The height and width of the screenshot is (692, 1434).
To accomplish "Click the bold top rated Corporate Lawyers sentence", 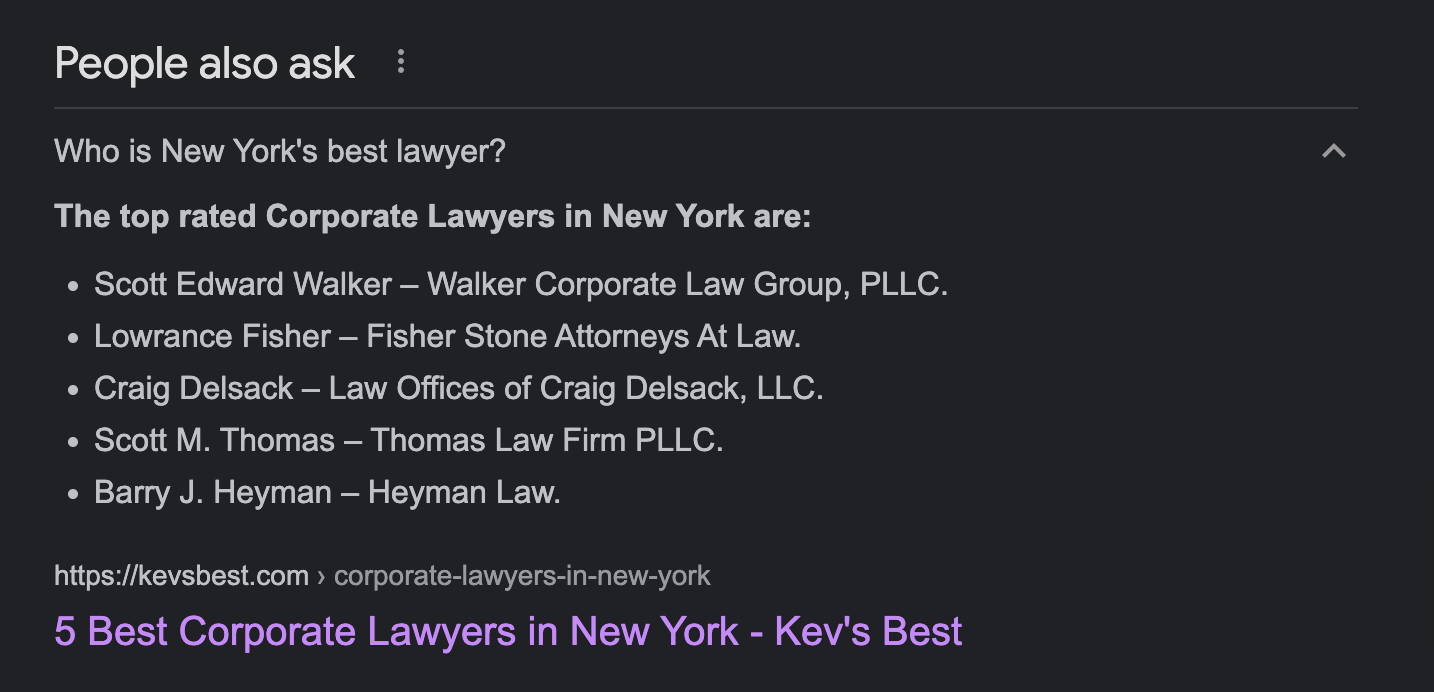I will (433, 216).
